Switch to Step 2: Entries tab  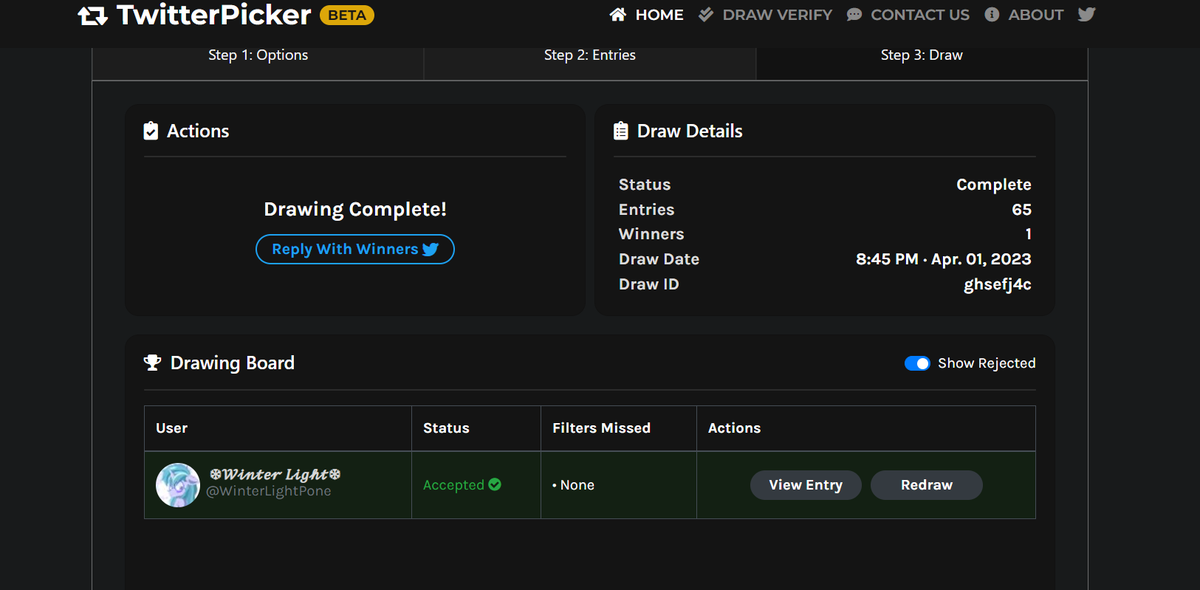(590, 55)
